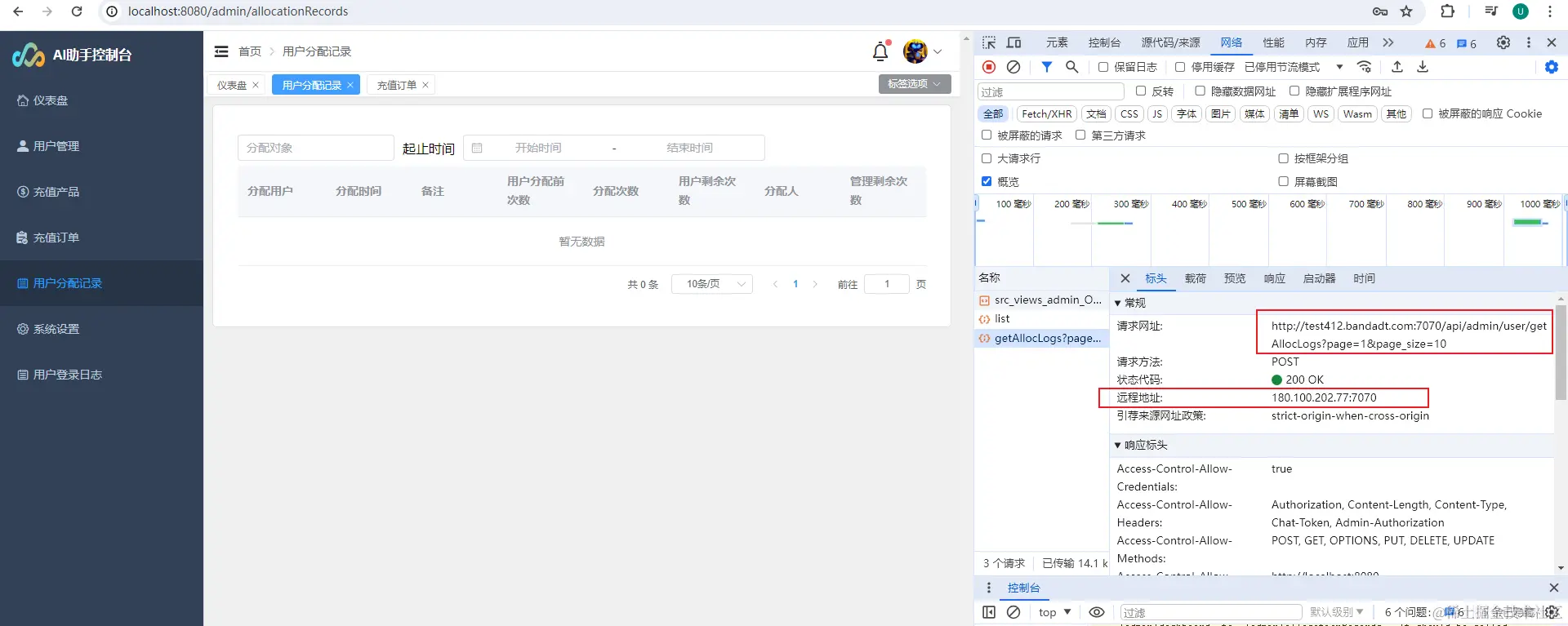Open throttling mode dropdown
Image resolution: width=1568 pixels, height=626 pixels.
click(x=1294, y=67)
